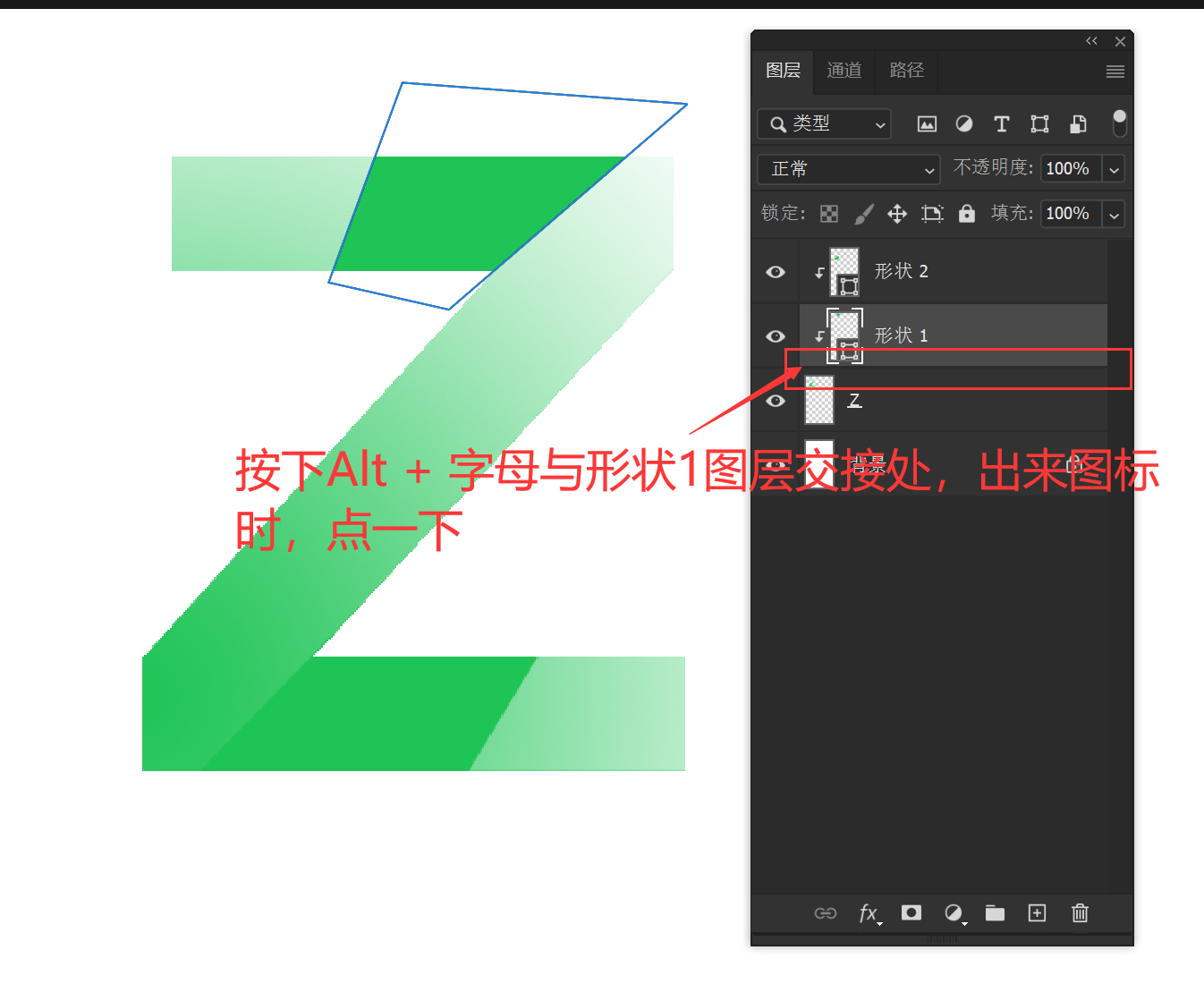Screen dimensions: 1204x1001
Task: Click the 形状 2 layer name
Action: (x=902, y=271)
